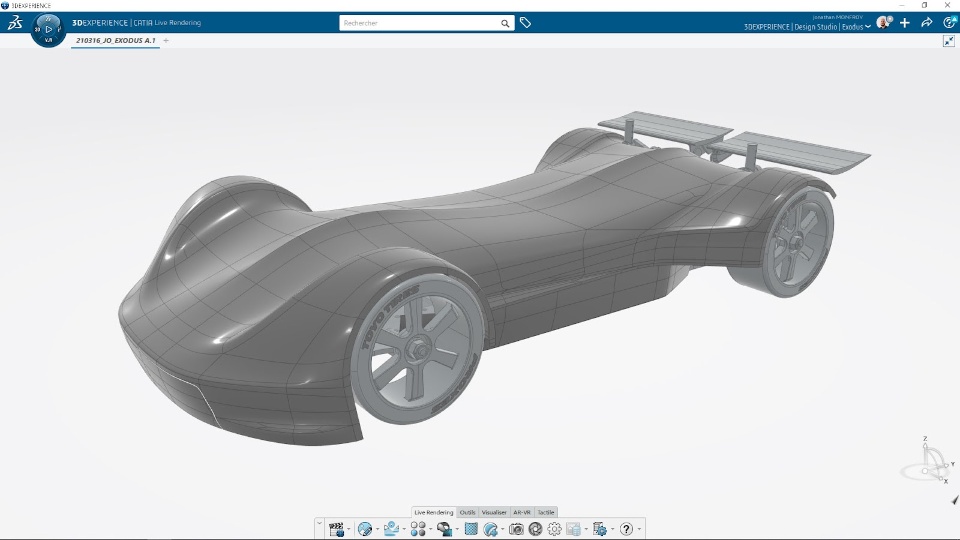Click the search magnifier icon

click(x=505, y=23)
